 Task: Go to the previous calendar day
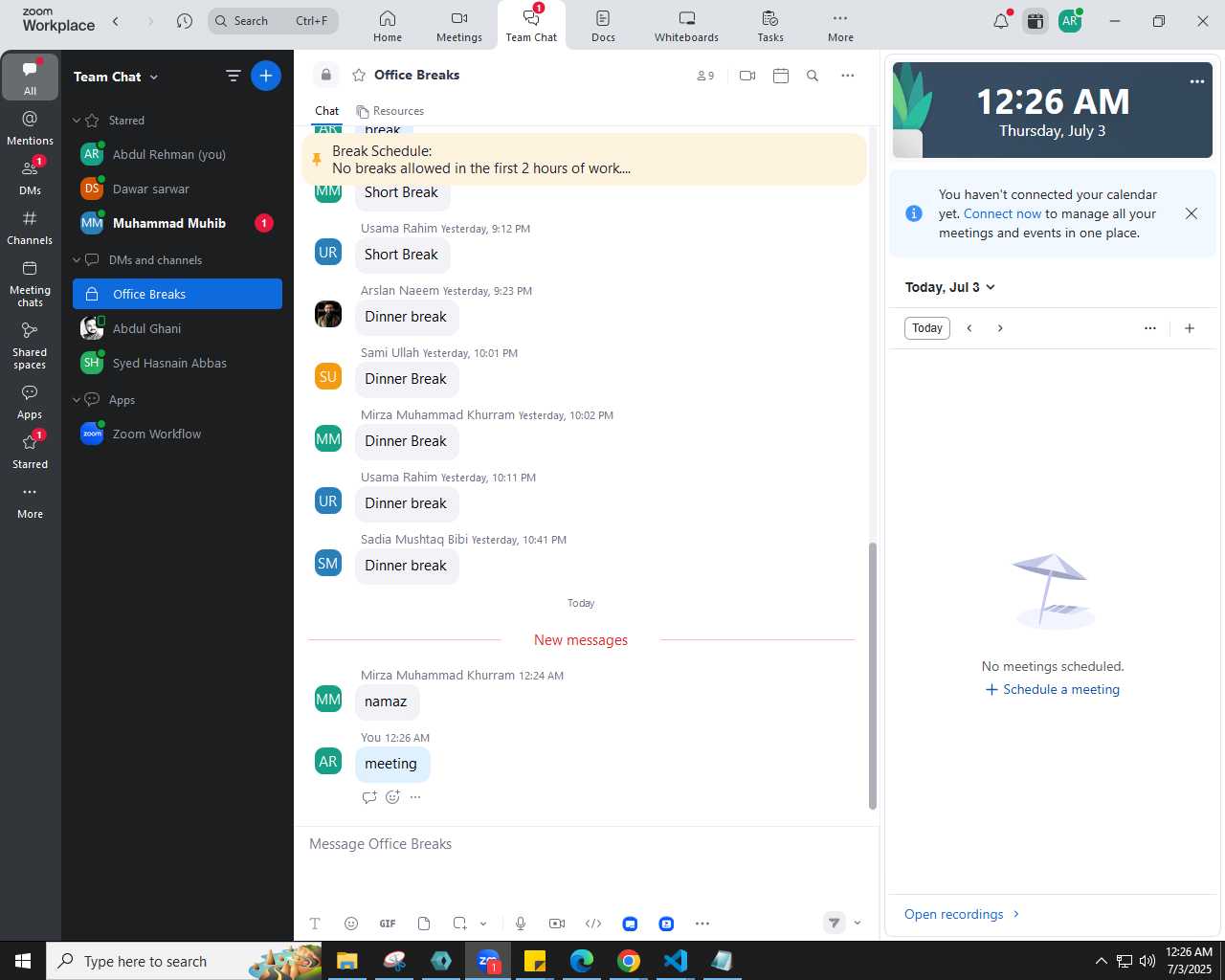click(969, 328)
